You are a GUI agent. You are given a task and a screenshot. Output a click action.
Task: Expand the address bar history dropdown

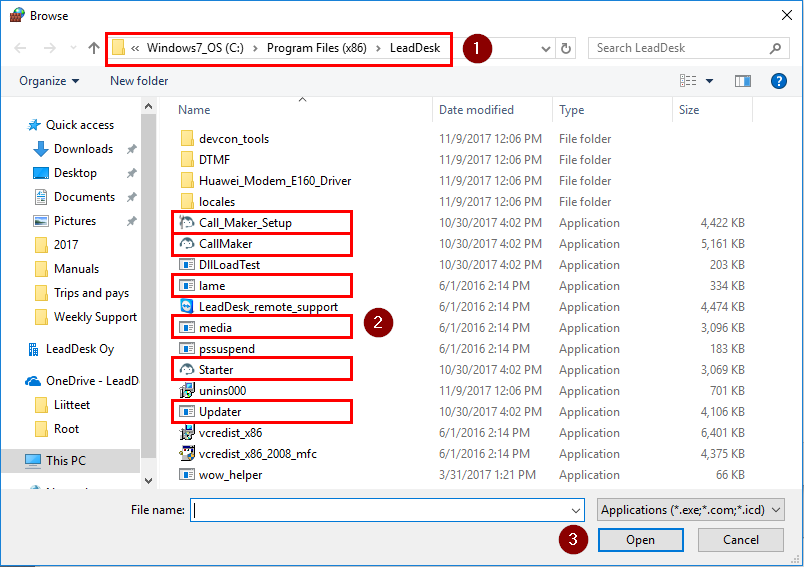tap(546, 49)
